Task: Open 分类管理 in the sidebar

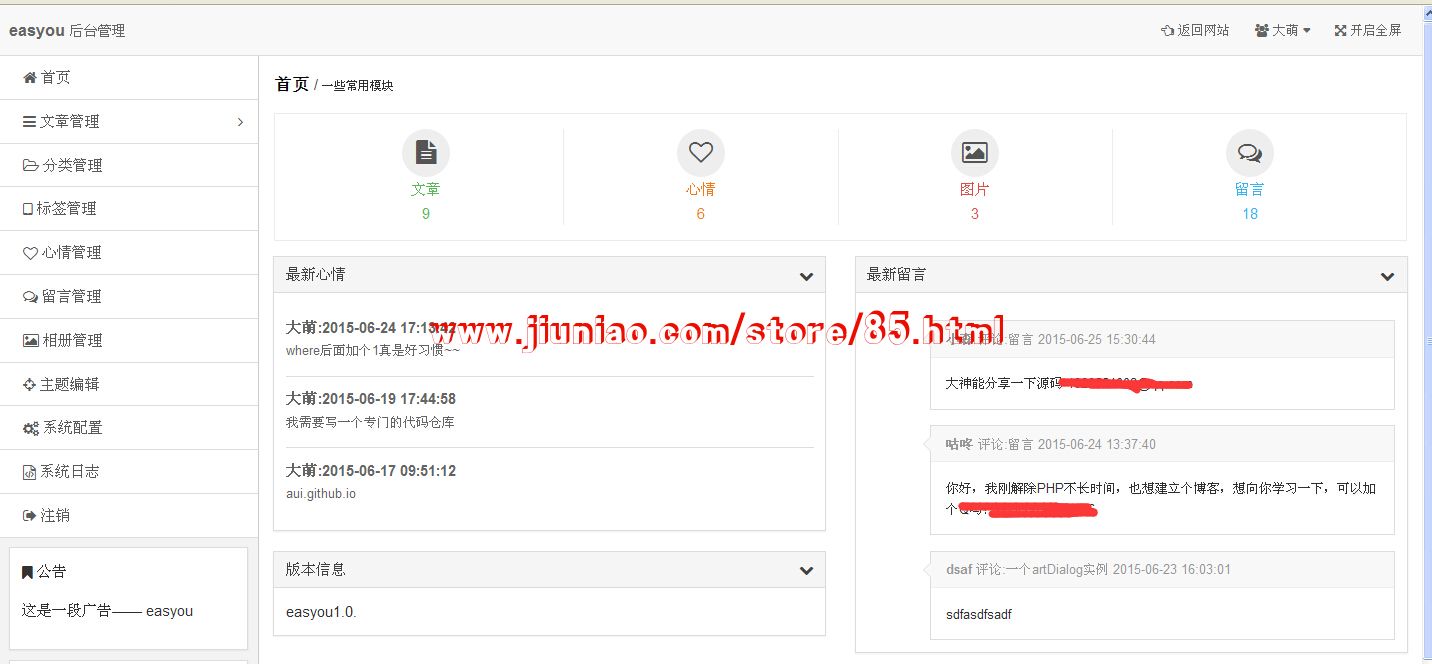Action: [x=129, y=165]
